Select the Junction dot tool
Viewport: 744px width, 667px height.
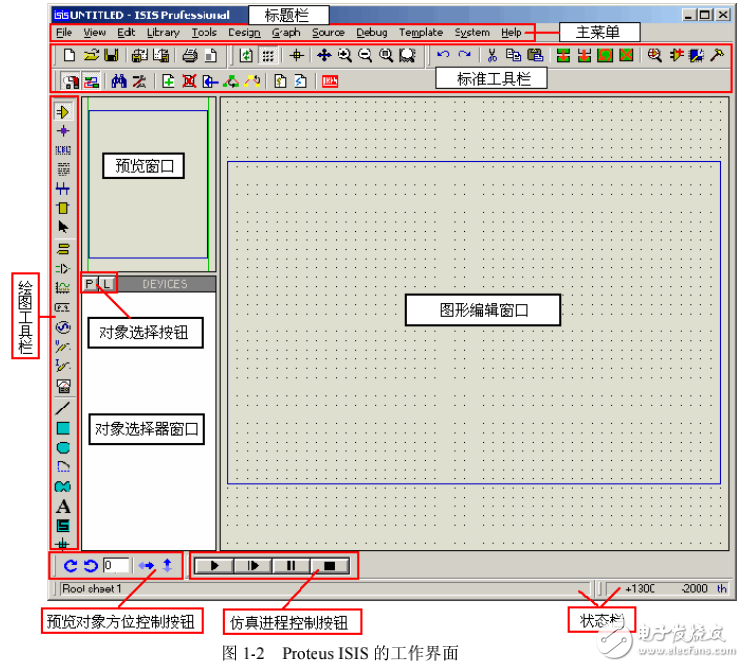63,131
